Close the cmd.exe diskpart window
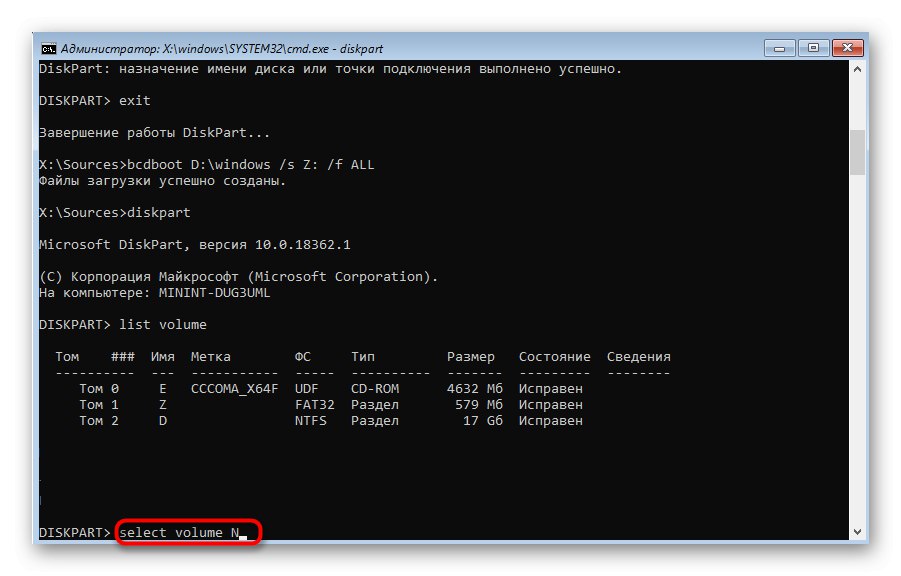This screenshot has height=576, width=901. (x=848, y=48)
